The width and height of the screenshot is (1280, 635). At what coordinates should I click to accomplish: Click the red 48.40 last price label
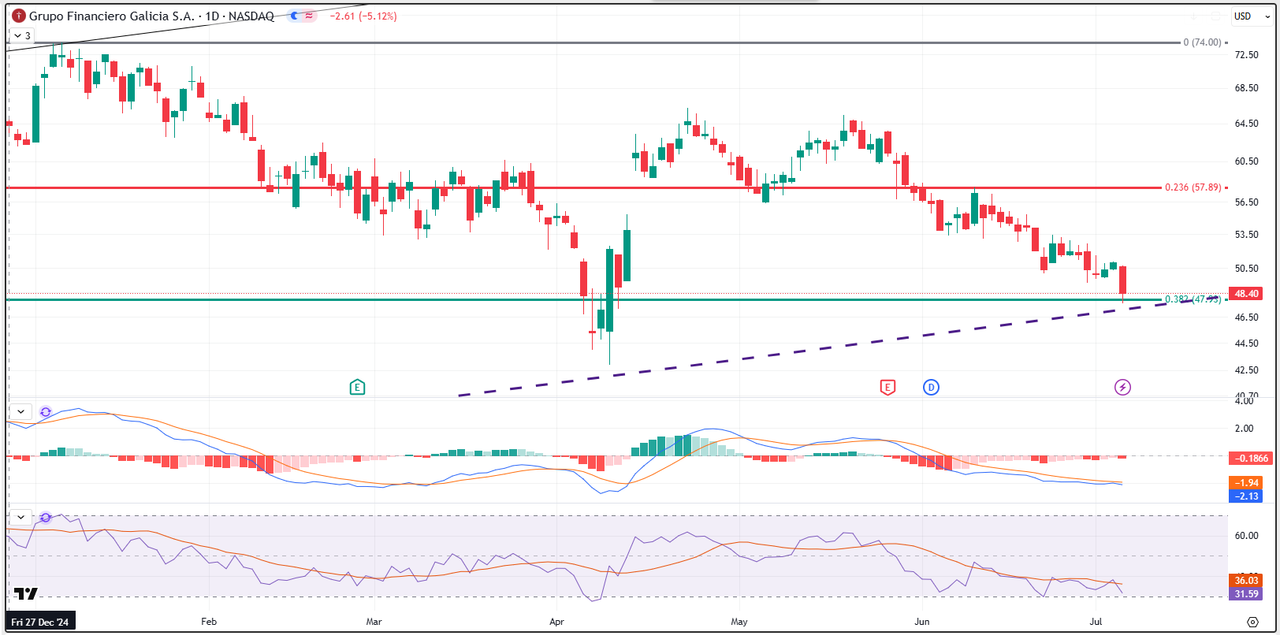pyautogui.click(x=1247, y=293)
